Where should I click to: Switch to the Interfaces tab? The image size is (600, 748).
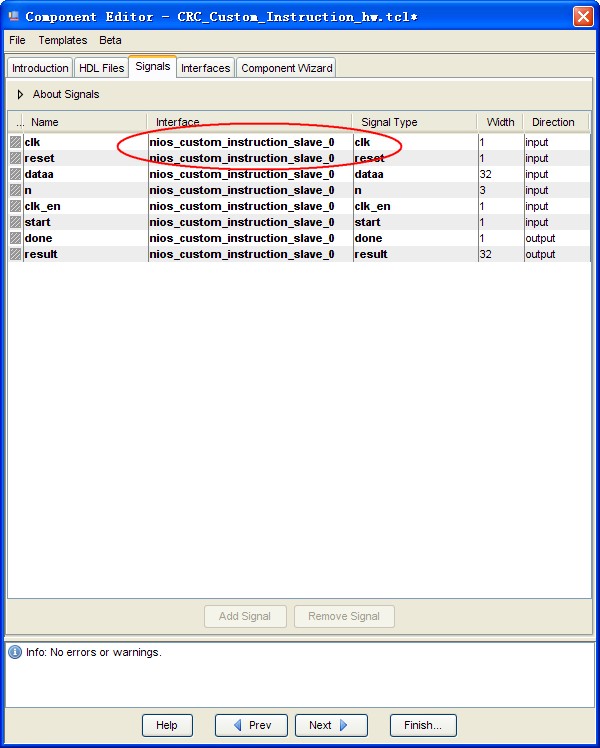tap(206, 68)
